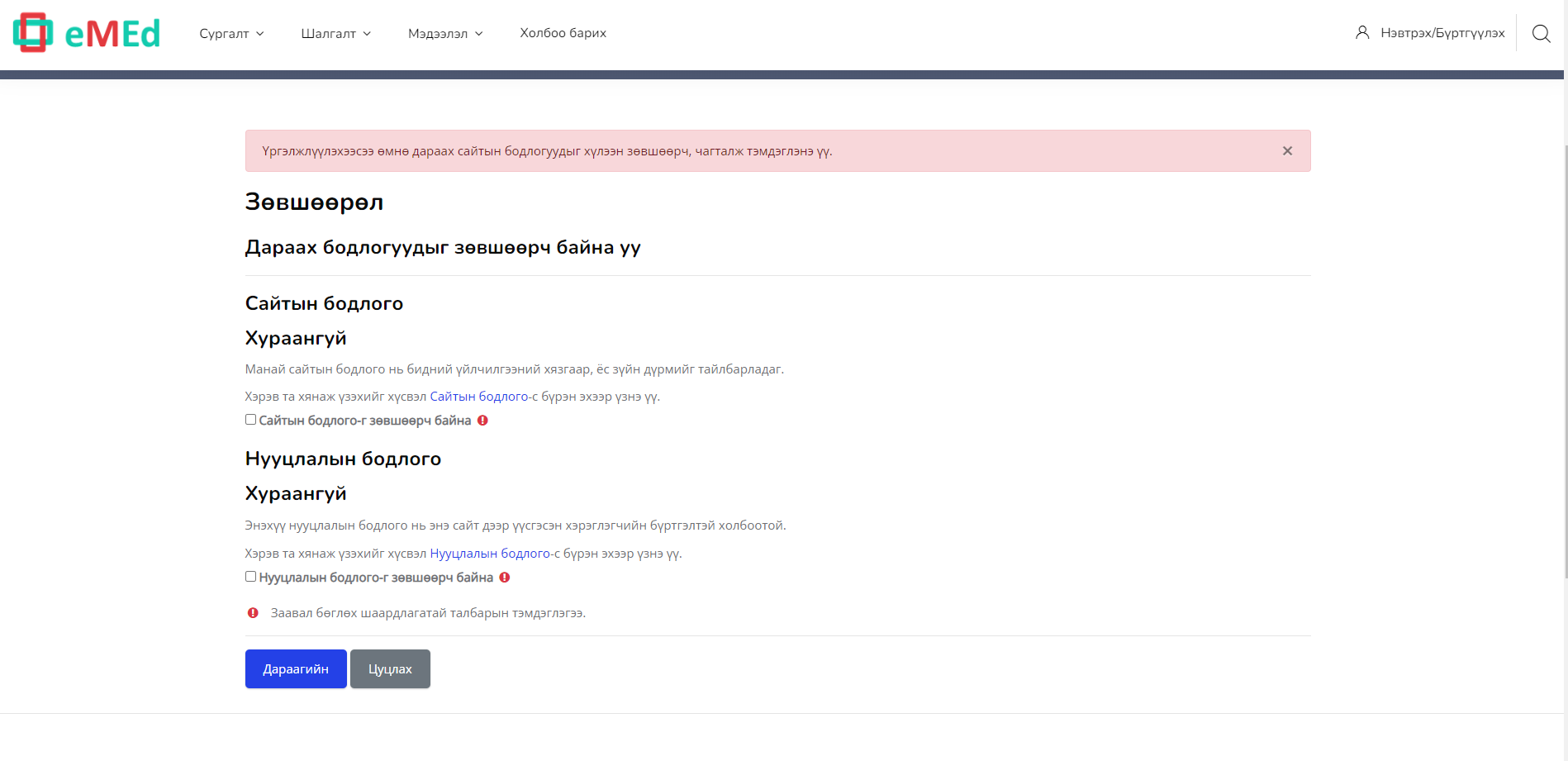
Task: Open Нэвтрэх/Бүртгүүлэх login link
Action: [x=1442, y=33]
